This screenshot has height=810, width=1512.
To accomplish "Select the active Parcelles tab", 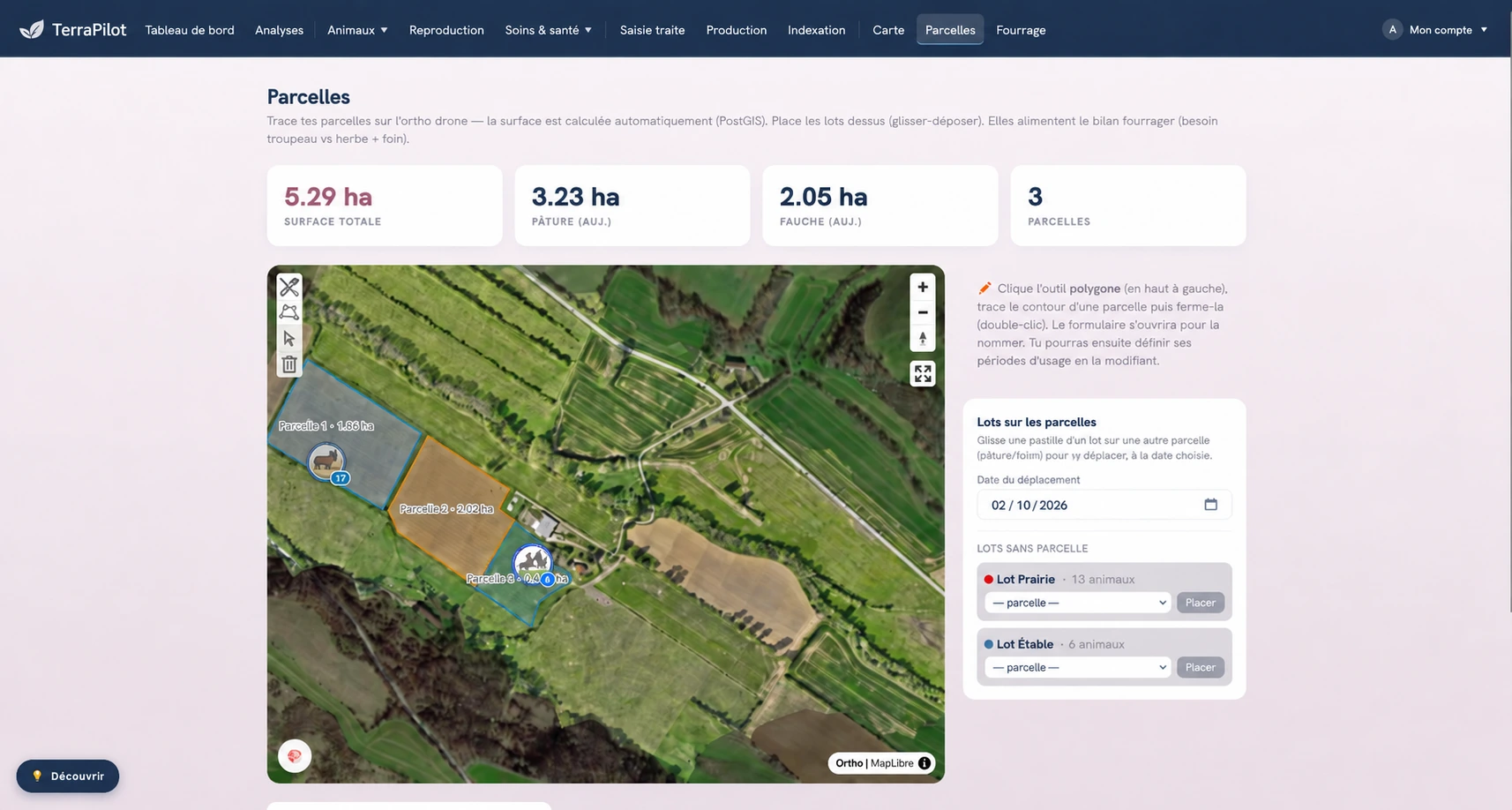I will (x=950, y=30).
